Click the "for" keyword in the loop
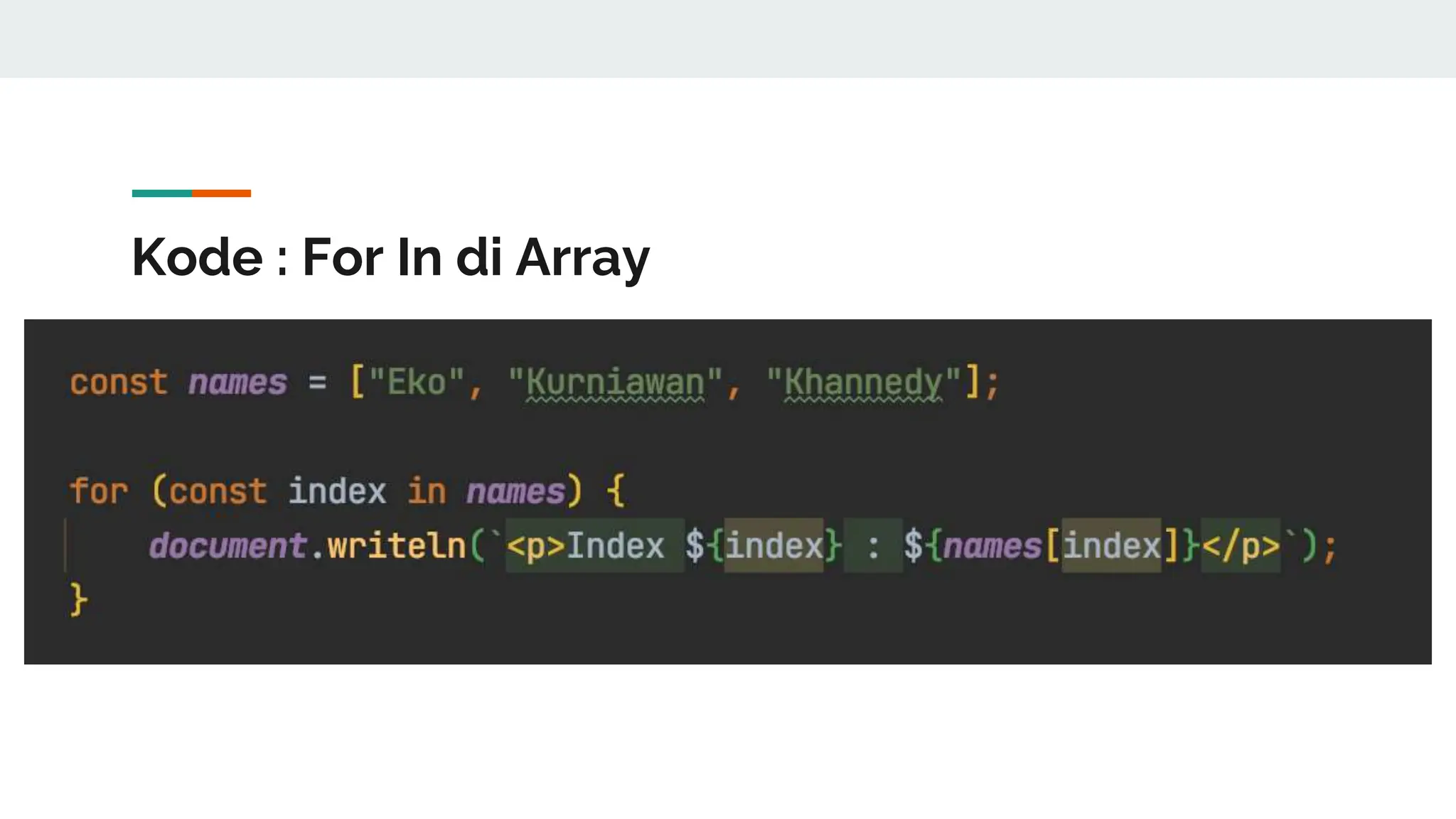 [x=99, y=491]
